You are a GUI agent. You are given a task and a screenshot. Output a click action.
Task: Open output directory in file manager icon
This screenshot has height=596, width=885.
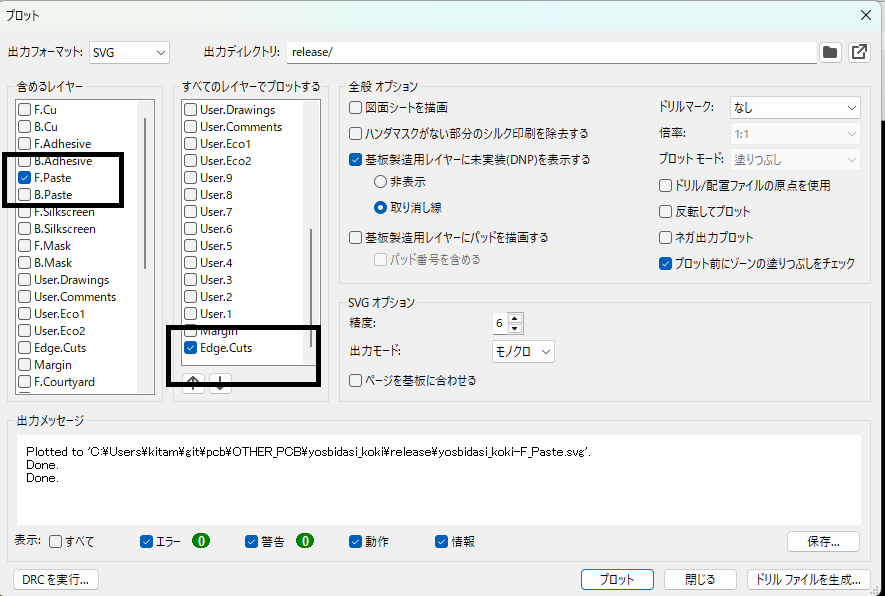click(859, 52)
